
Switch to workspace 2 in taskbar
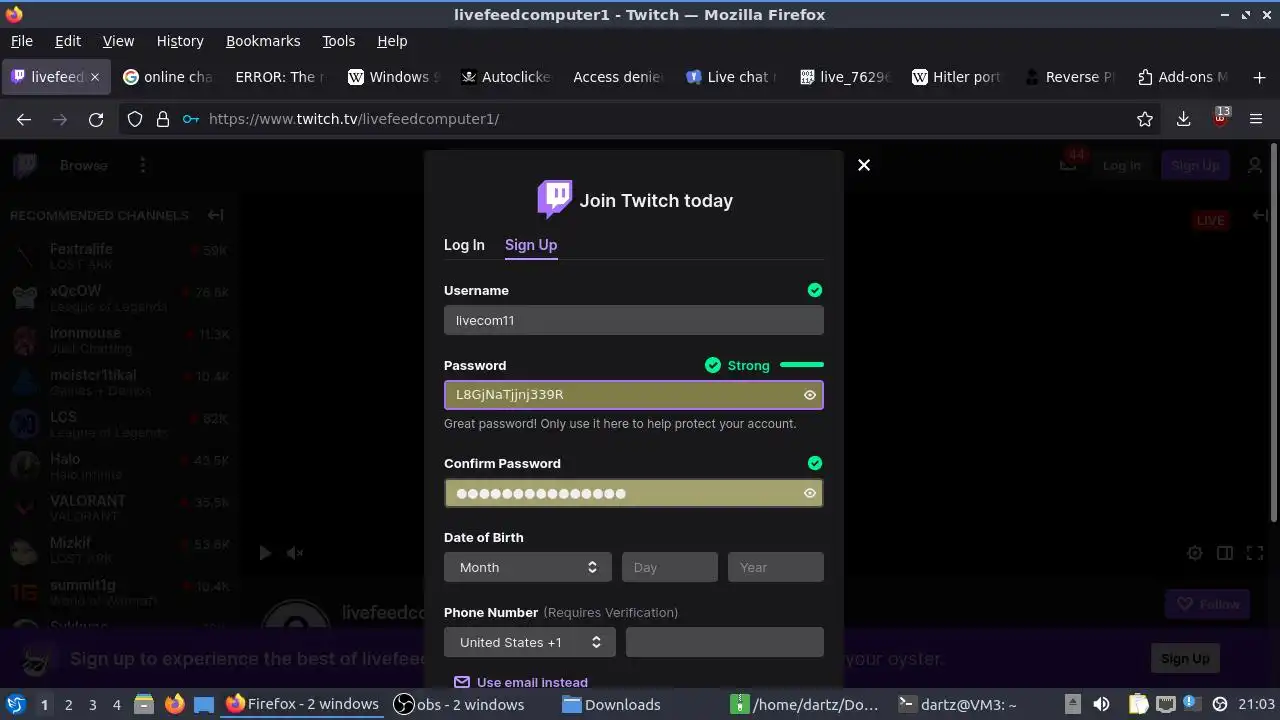point(68,705)
